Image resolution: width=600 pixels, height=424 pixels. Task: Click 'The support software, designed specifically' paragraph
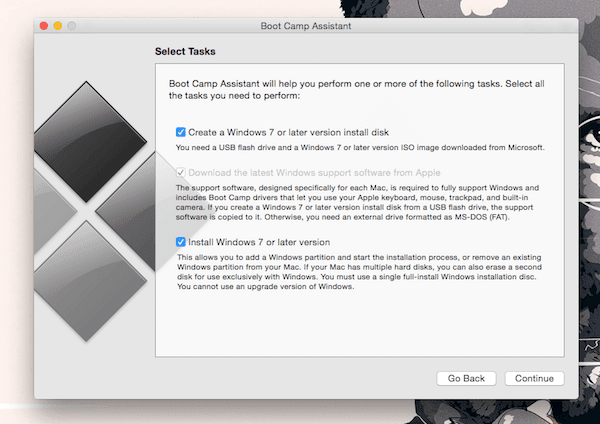pyautogui.click(x=357, y=202)
